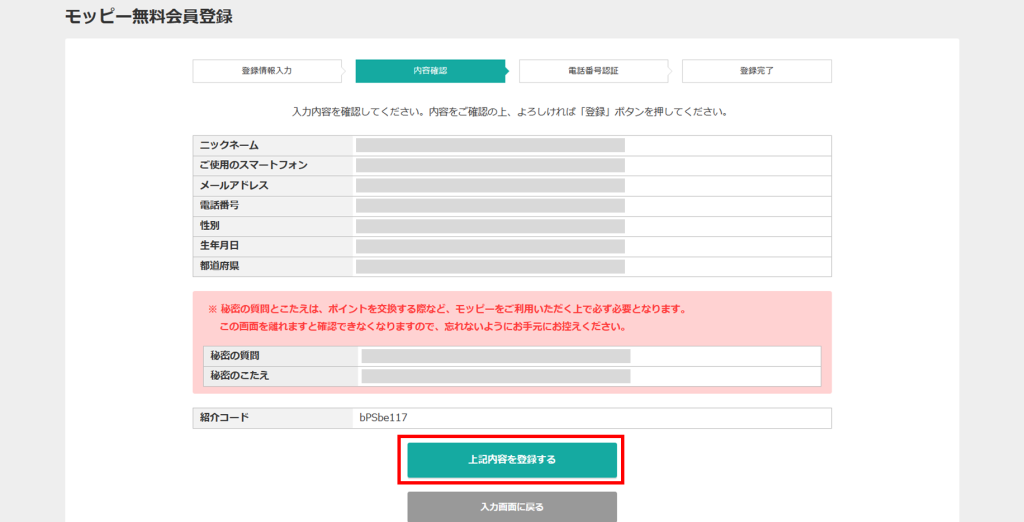Go to the 電話番号認証 step
This screenshot has height=522, width=1024.
pos(593,71)
